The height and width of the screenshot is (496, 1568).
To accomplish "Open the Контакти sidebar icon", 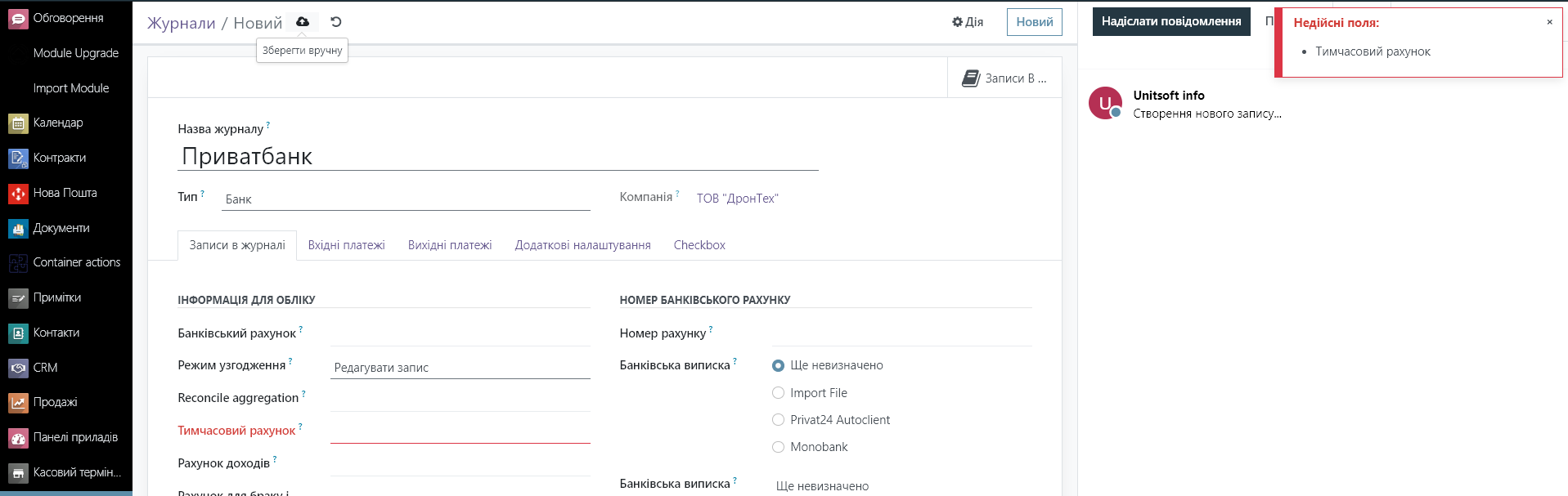I will (x=18, y=333).
